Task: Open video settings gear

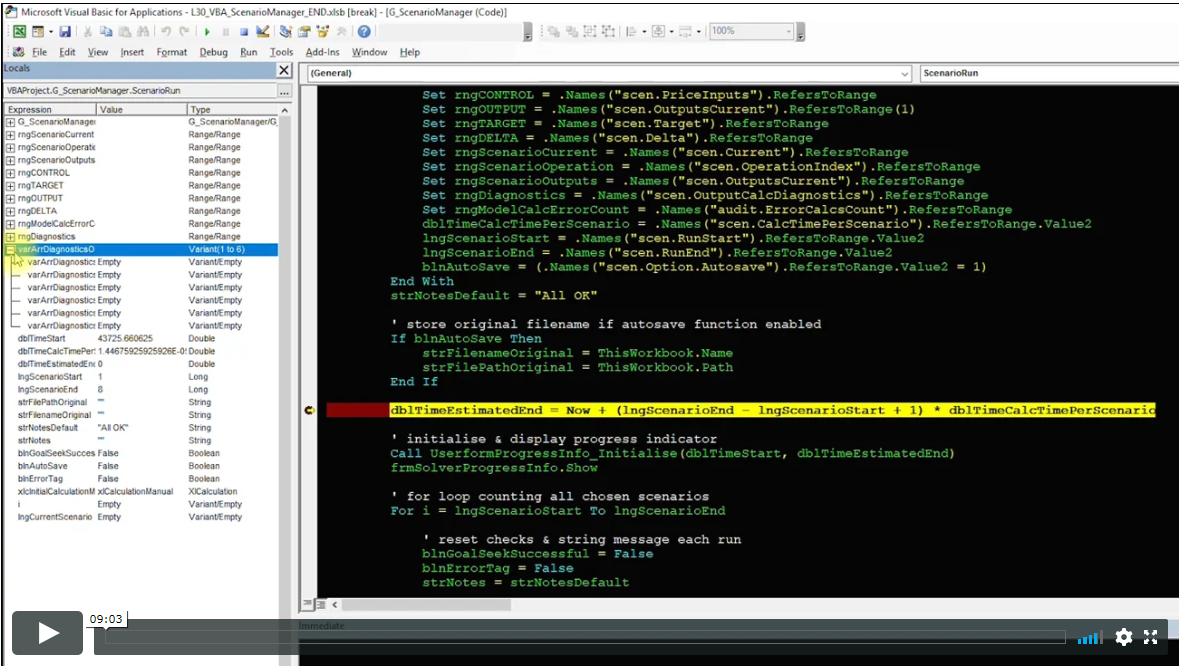Action: coord(1123,637)
